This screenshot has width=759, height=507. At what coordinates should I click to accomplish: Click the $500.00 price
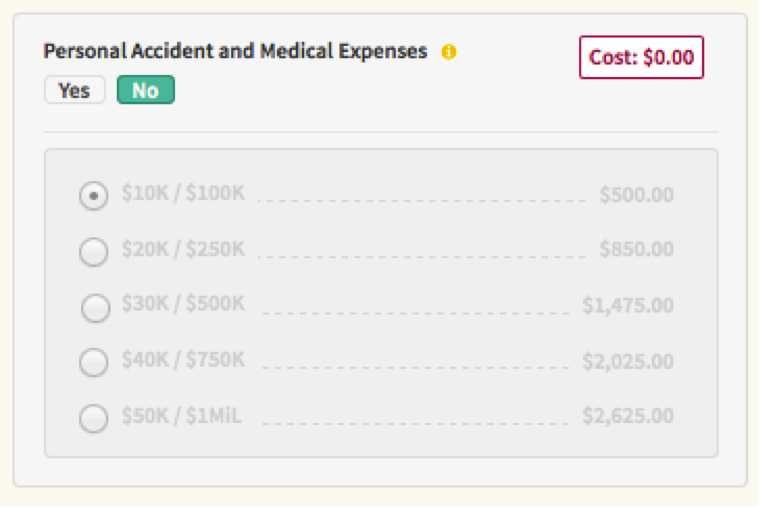(636, 194)
